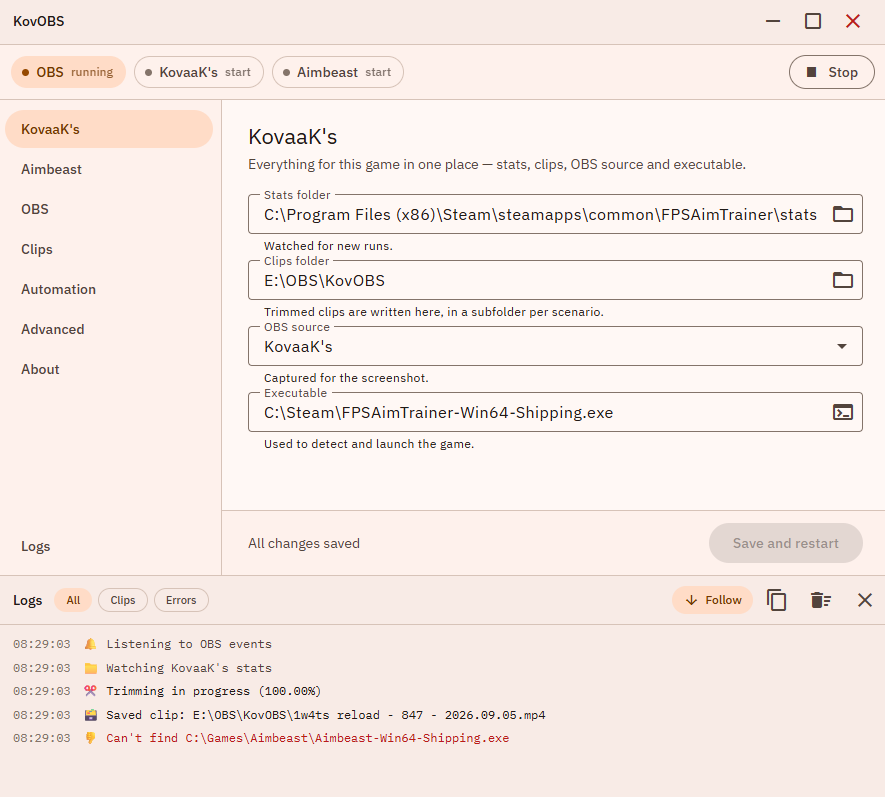Image resolution: width=885 pixels, height=797 pixels.
Task: Click the "Trimmed clips are written here" hint
Action: [x=433, y=312]
